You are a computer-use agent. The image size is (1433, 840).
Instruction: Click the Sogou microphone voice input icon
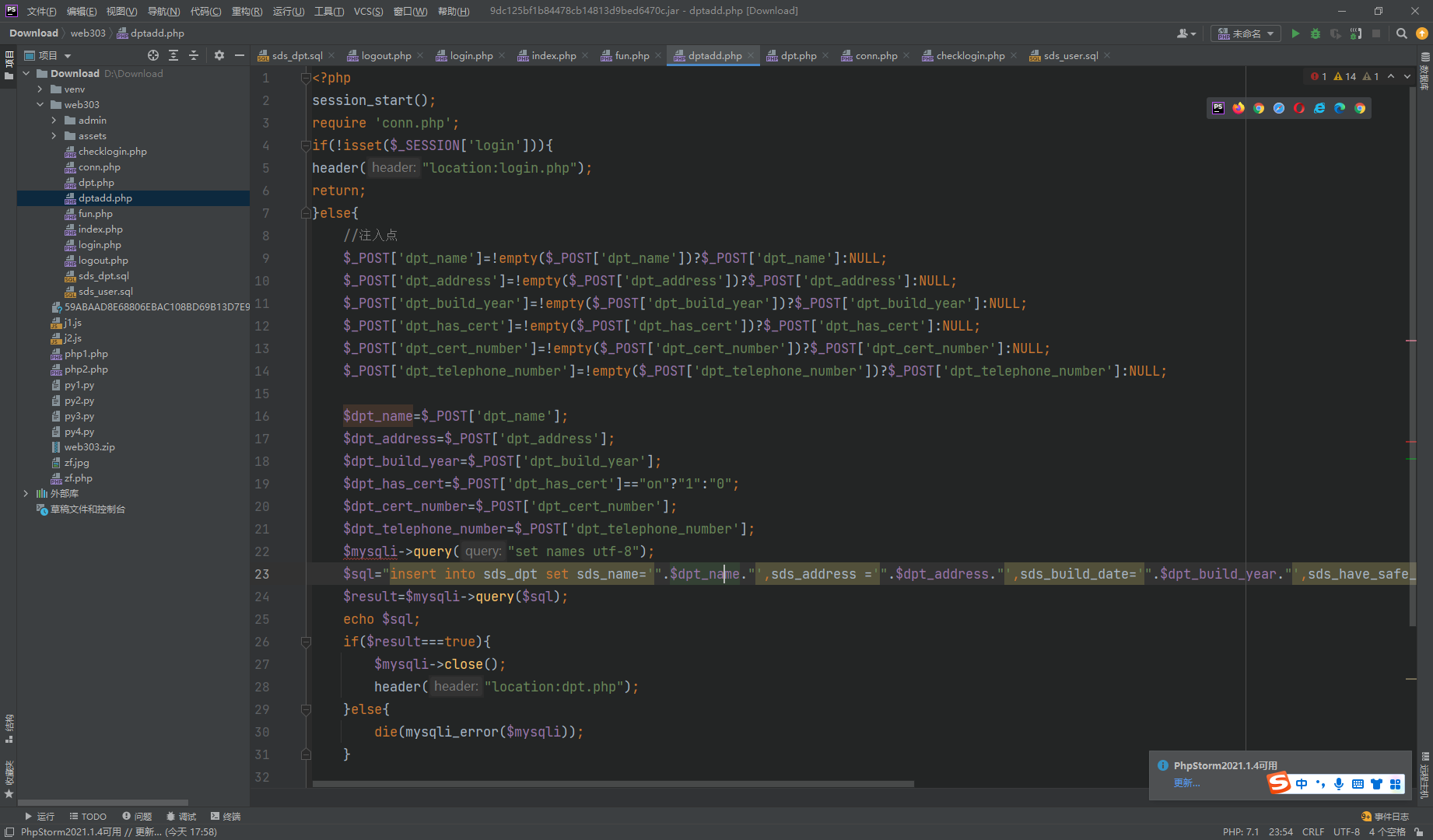1339,784
